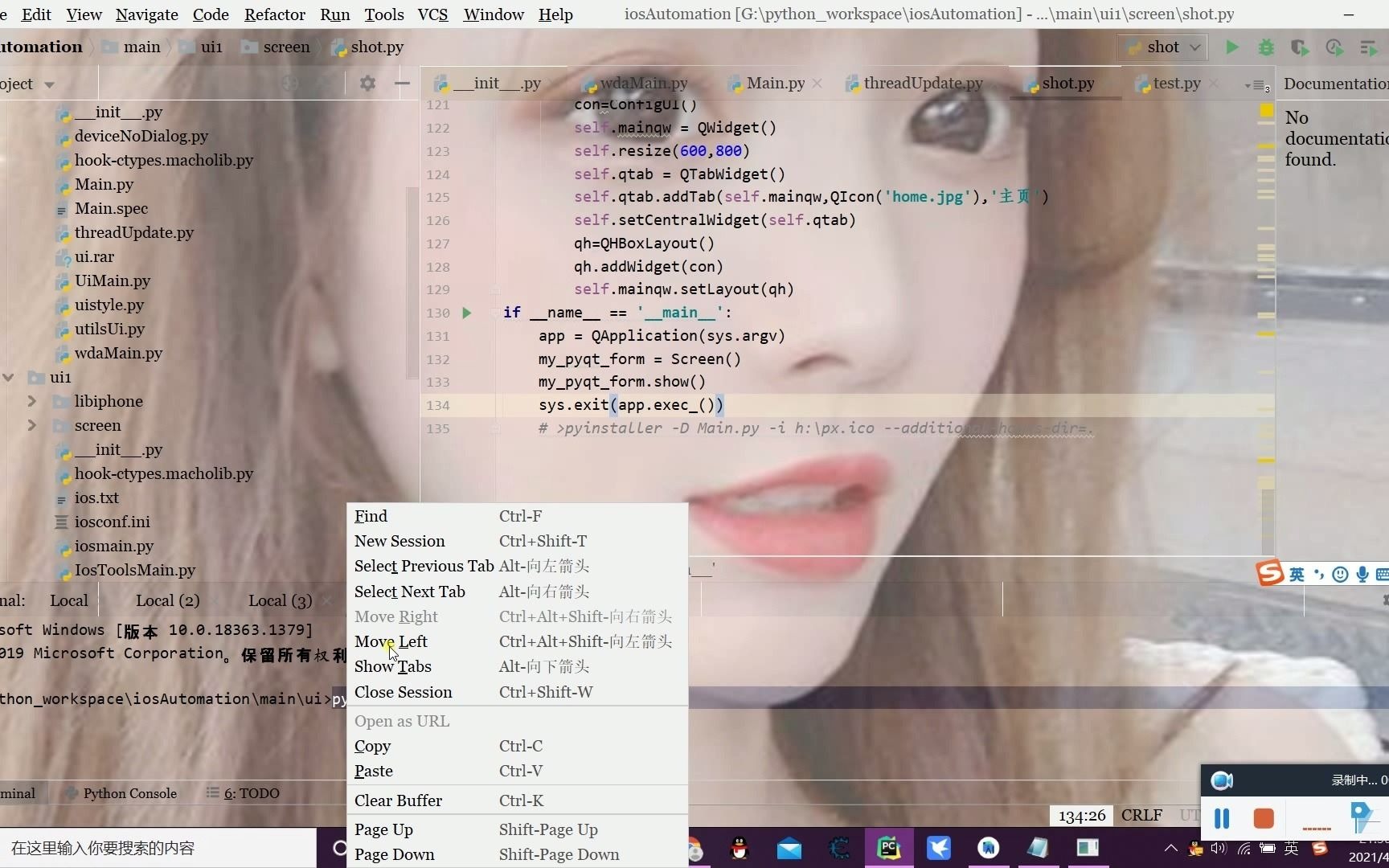Close the Main.py editor tab
Viewport: 1389px width, 868px height.
pos(817,84)
